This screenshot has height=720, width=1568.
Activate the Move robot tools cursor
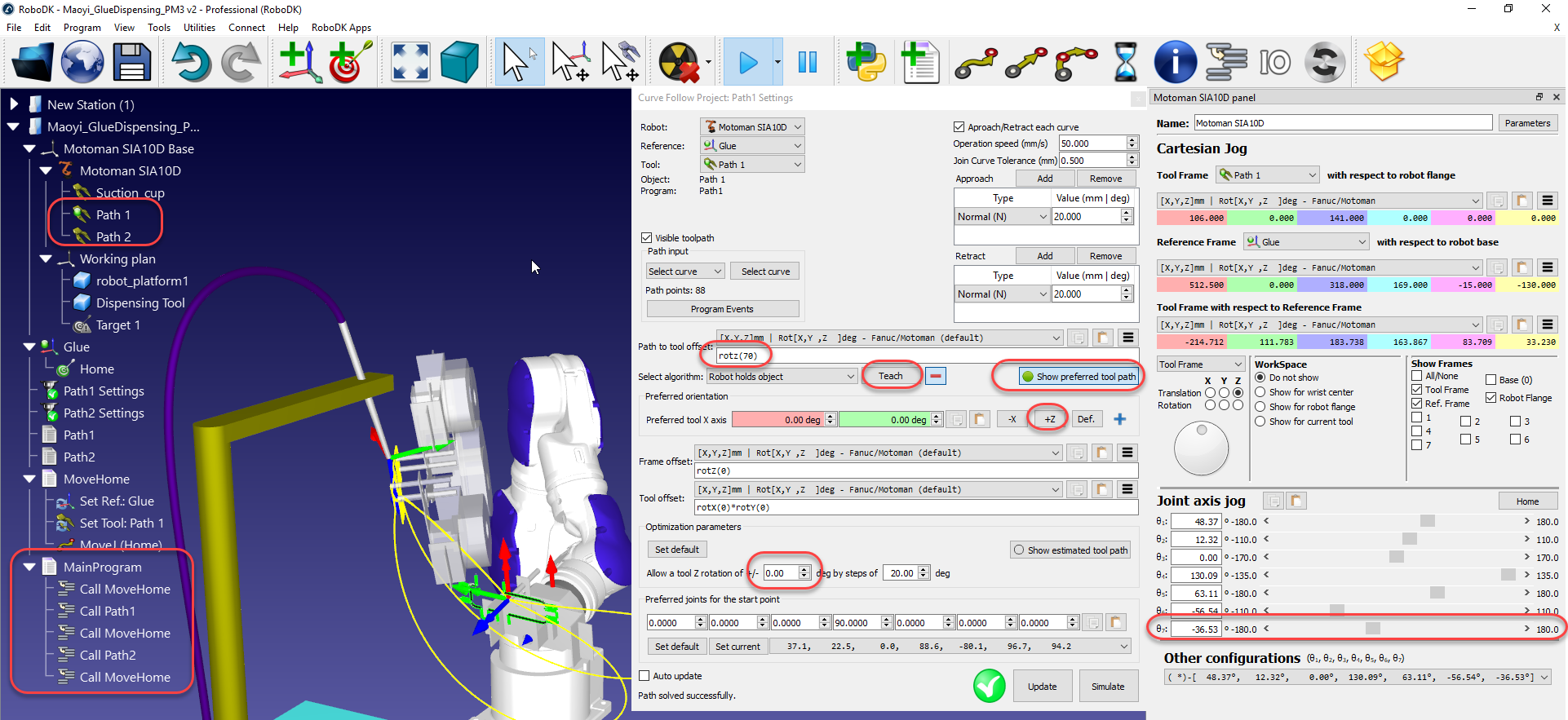(x=620, y=62)
